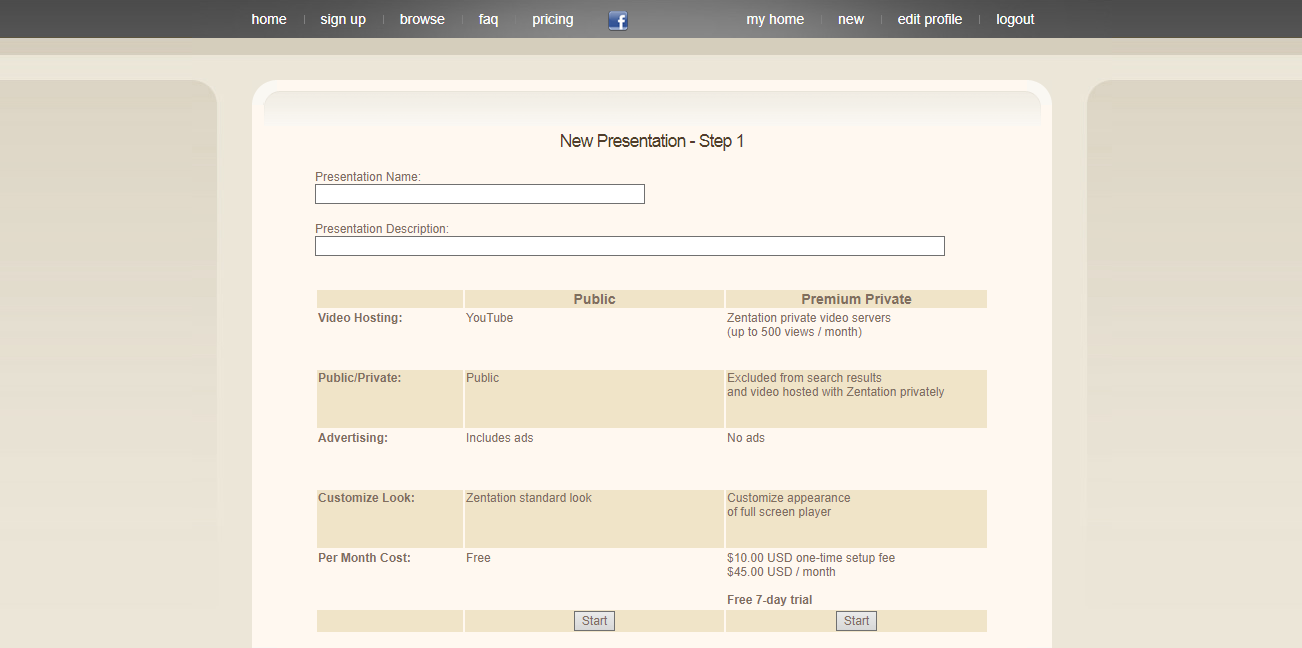The height and width of the screenshot is (648, 1302).
Task: Focus the Presentation Name field
Action: (x=480, y=194)
